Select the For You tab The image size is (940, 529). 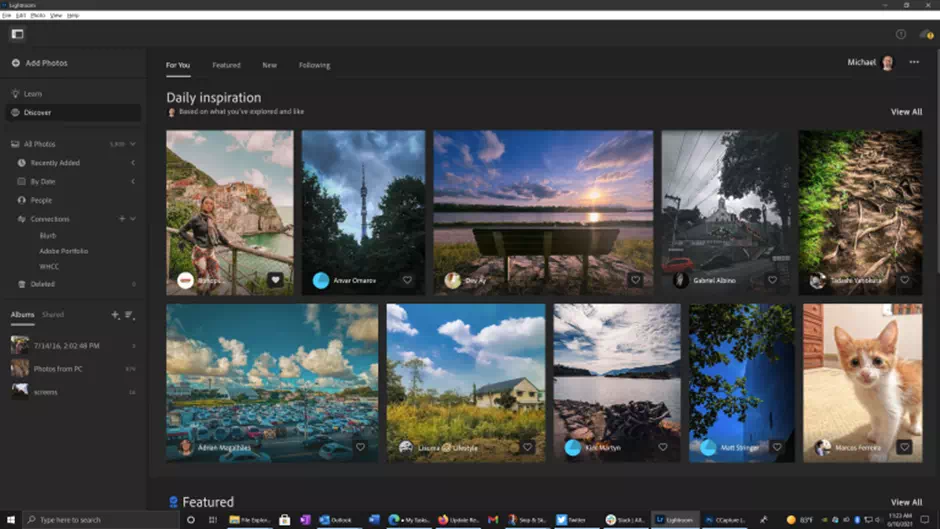coord(178,65)
